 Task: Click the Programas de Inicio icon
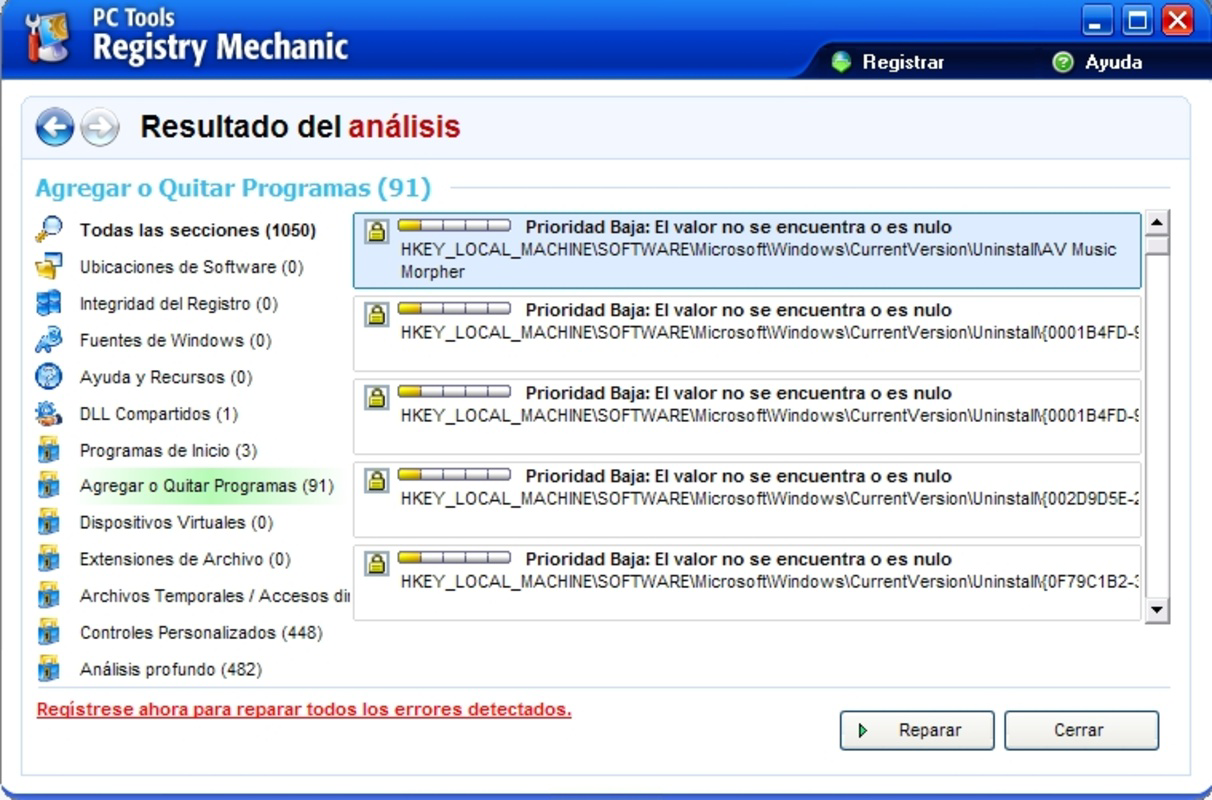(48, 450)
